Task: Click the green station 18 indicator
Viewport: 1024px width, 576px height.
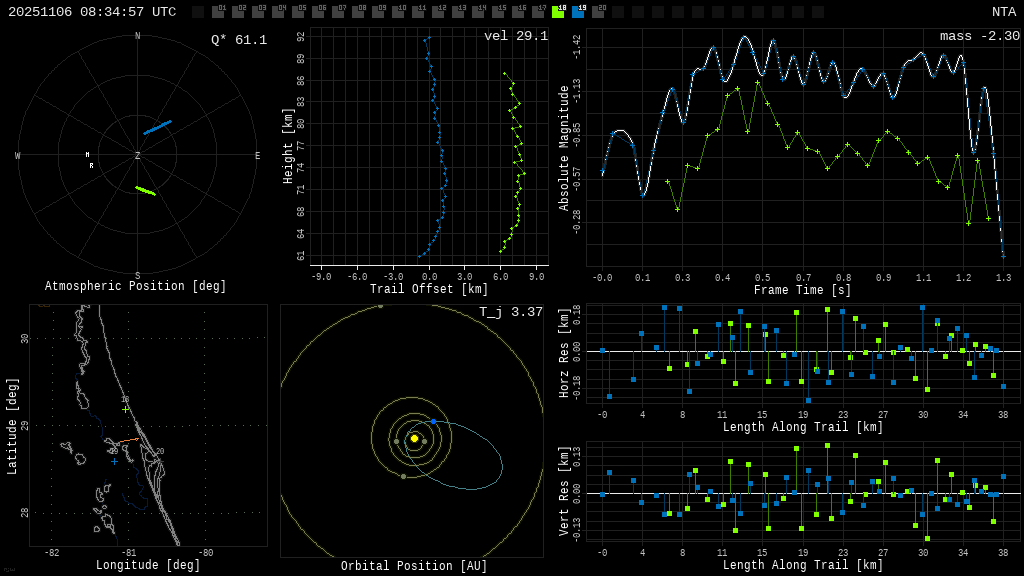Action: (x=558, y=12)
